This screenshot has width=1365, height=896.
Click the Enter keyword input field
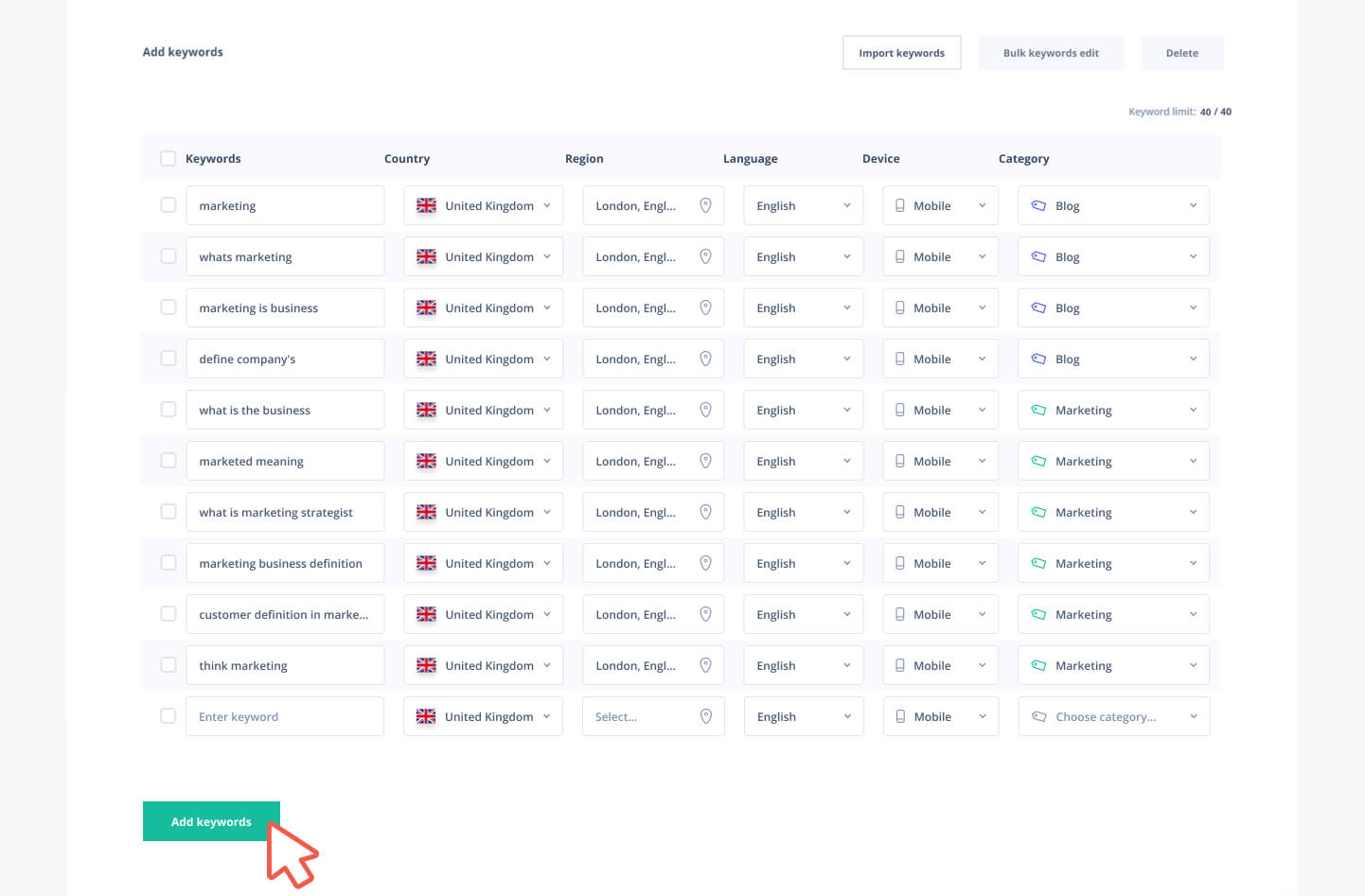click(x=284, y=716)
